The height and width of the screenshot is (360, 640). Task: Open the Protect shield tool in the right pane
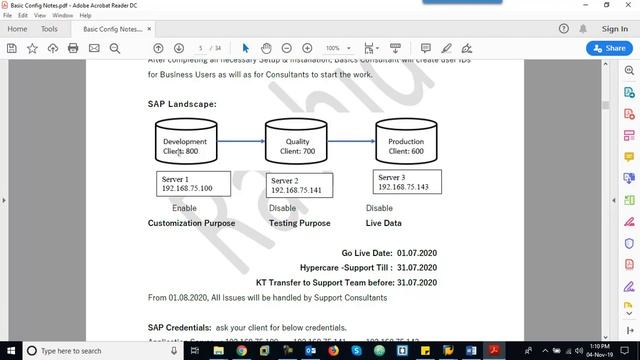point(629,243)
